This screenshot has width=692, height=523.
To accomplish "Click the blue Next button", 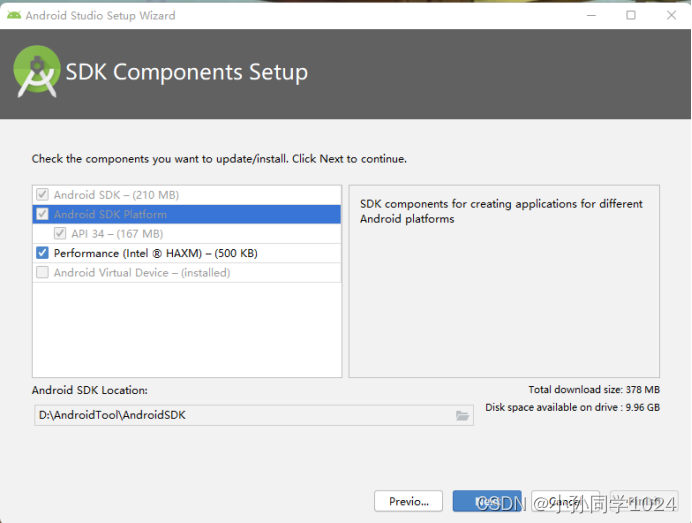I will [487, 501].
